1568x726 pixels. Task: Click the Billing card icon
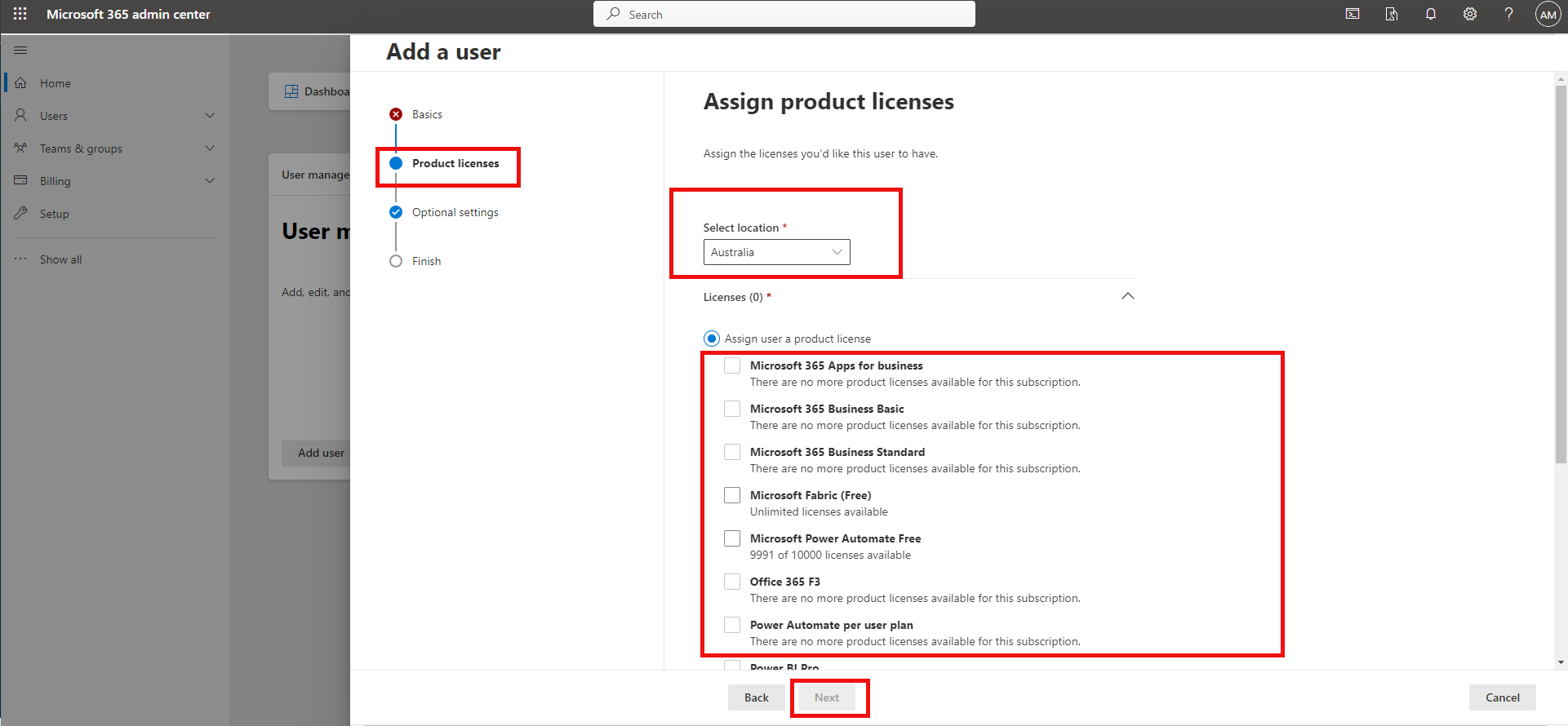(20, 181)
